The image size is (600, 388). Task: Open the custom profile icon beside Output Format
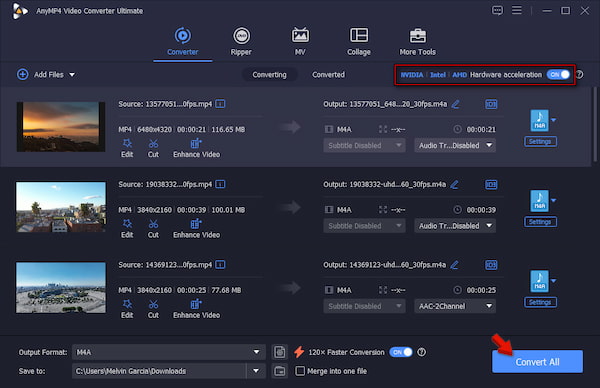point(280,352)
